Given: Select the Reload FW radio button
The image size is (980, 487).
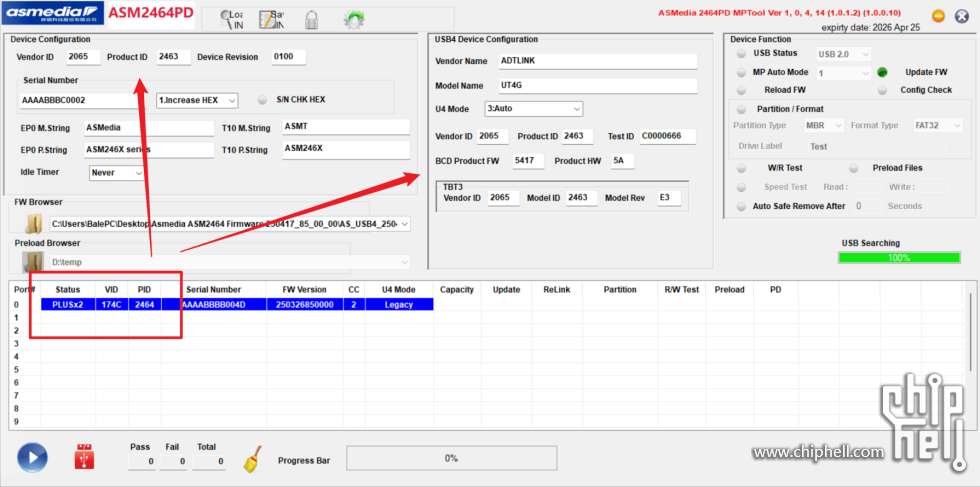Looking at the screenshot, I should coord(741,90).
